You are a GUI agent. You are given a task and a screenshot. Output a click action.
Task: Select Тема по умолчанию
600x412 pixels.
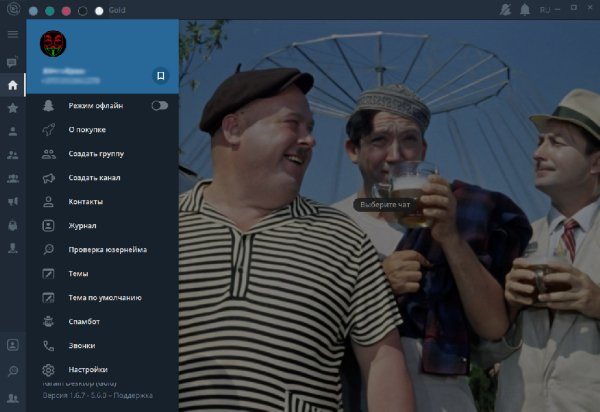(103, 298)
